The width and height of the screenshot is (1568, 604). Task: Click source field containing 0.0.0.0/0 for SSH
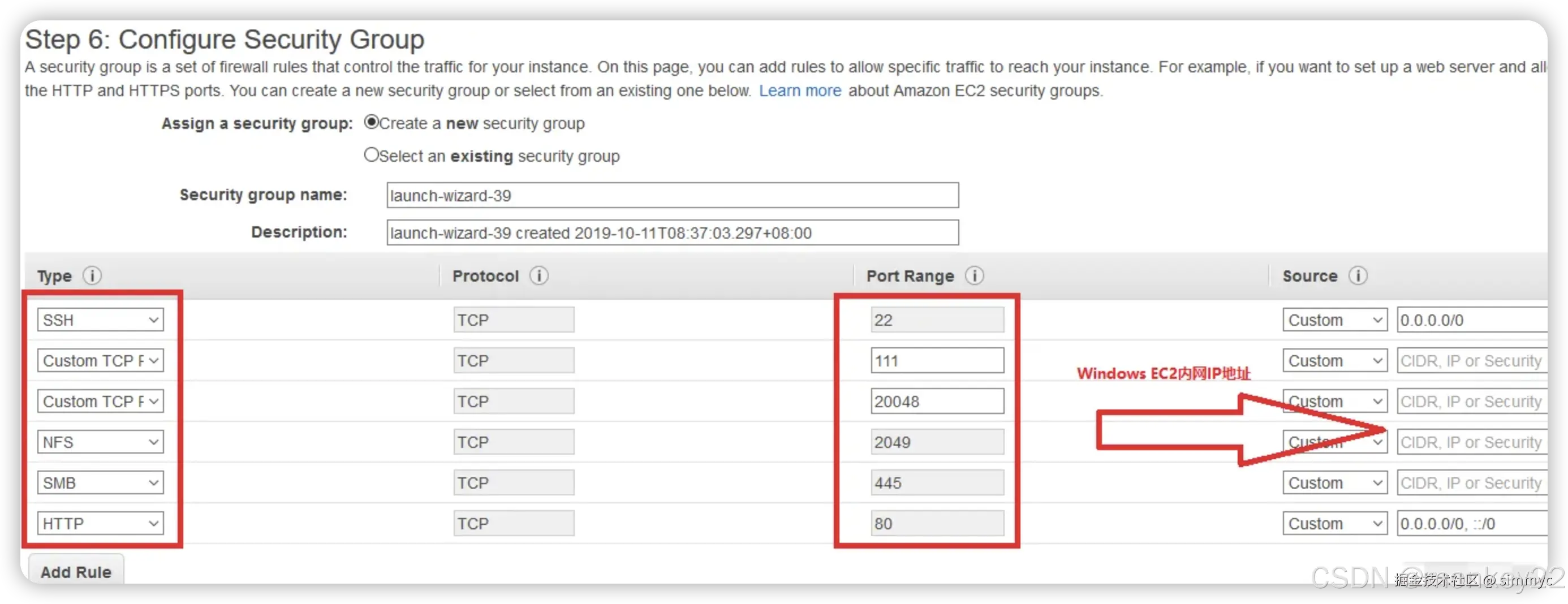pyautogui.click(x=1471, y=320)
